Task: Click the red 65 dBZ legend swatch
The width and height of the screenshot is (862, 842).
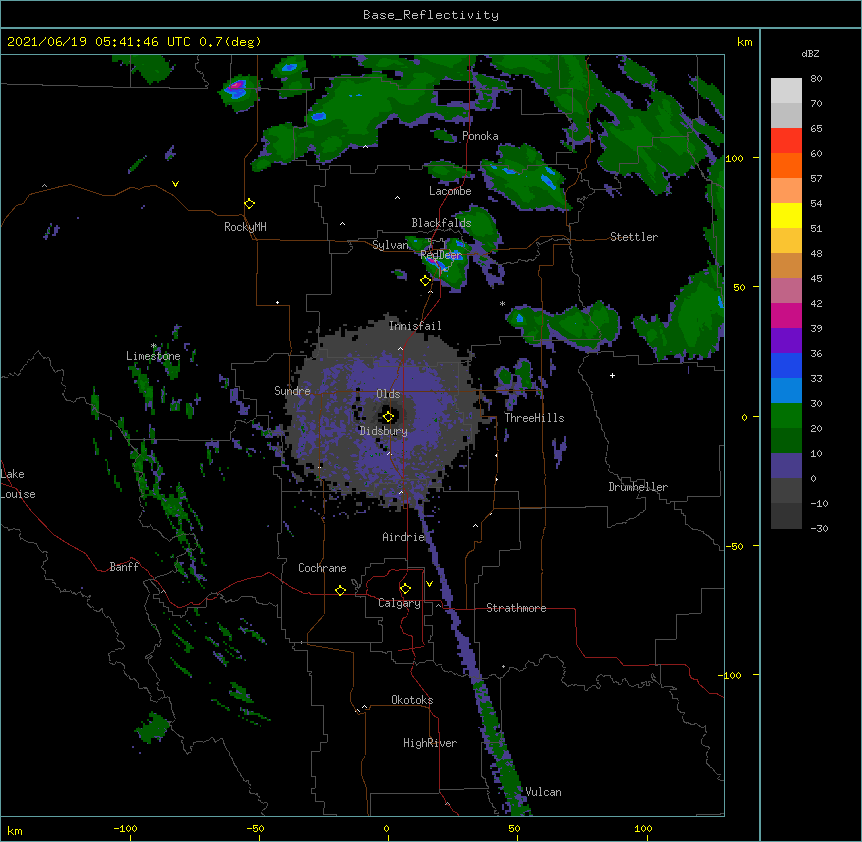Action: pos(786,140)
